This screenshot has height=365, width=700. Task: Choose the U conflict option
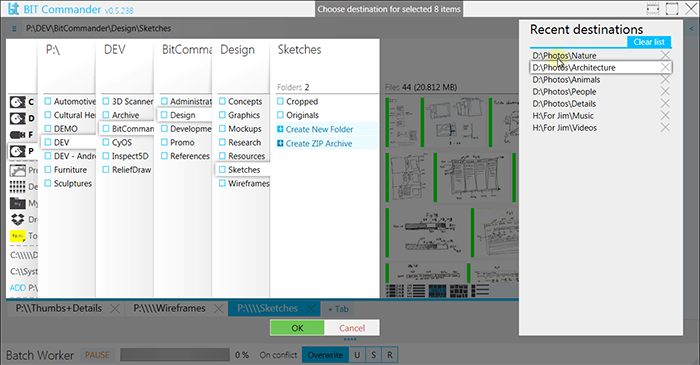(x=357, y=355)
